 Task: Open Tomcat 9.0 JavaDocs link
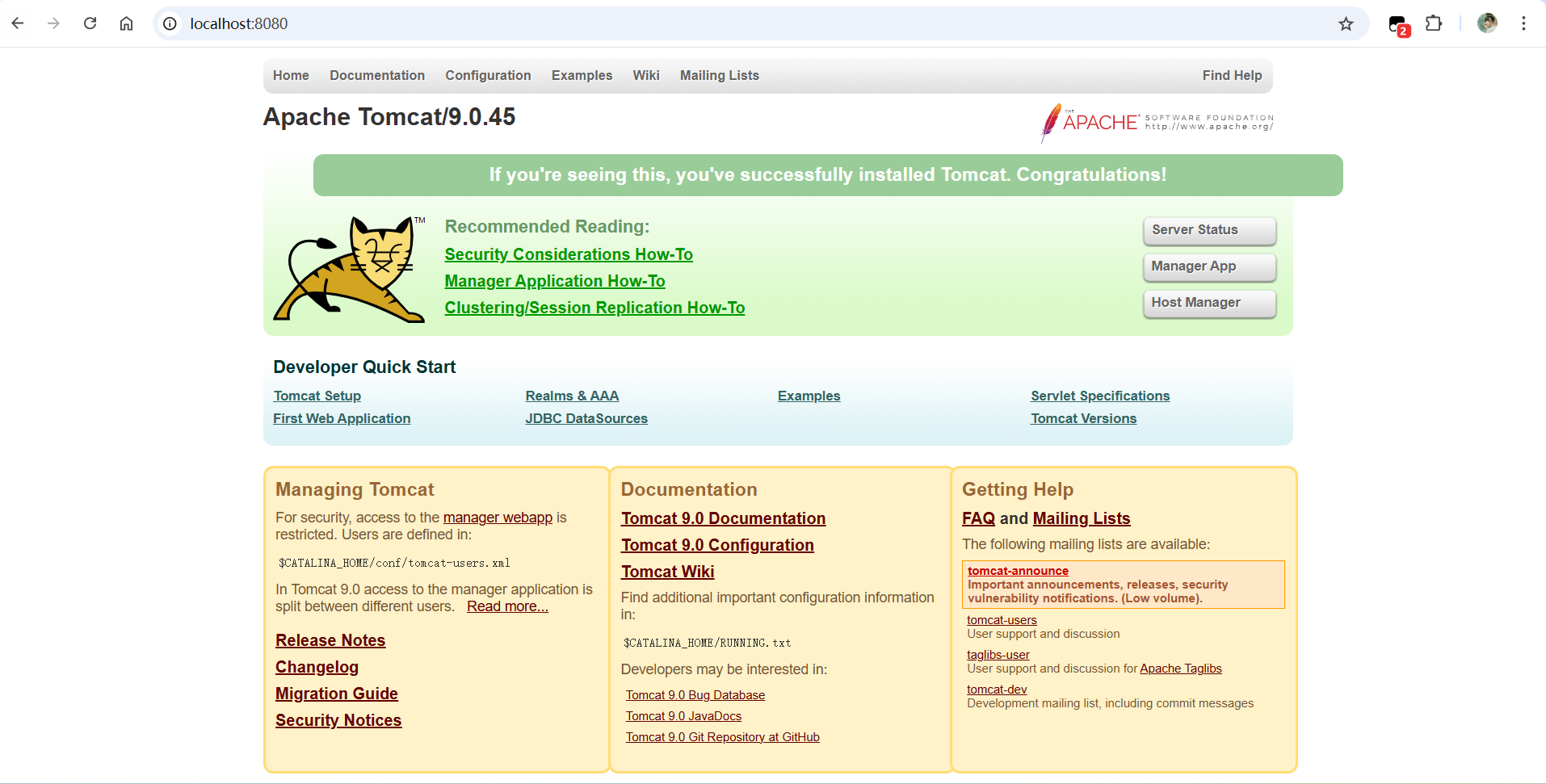683,716
